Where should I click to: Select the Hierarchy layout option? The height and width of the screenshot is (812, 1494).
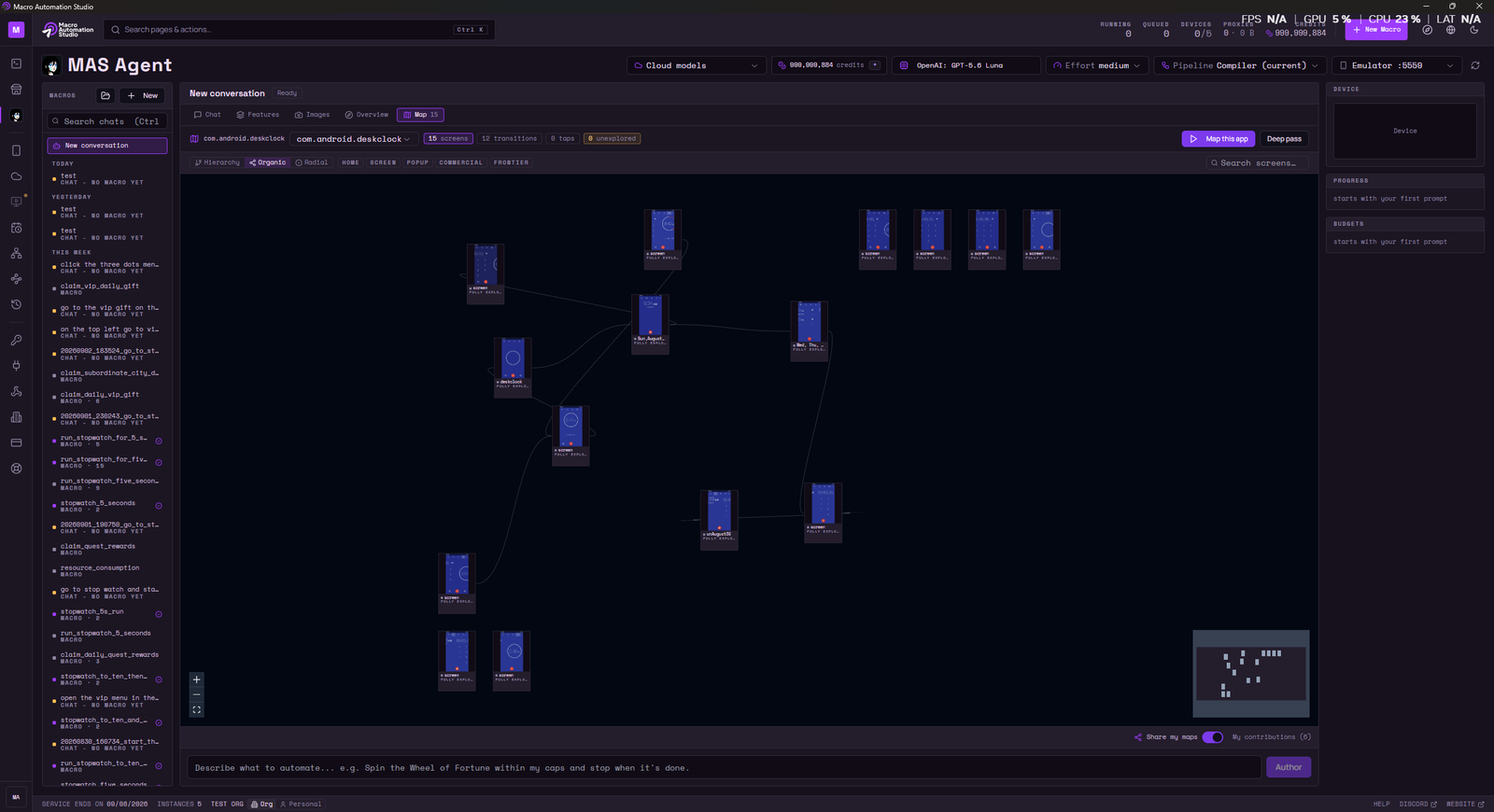(x=218, y=162)
